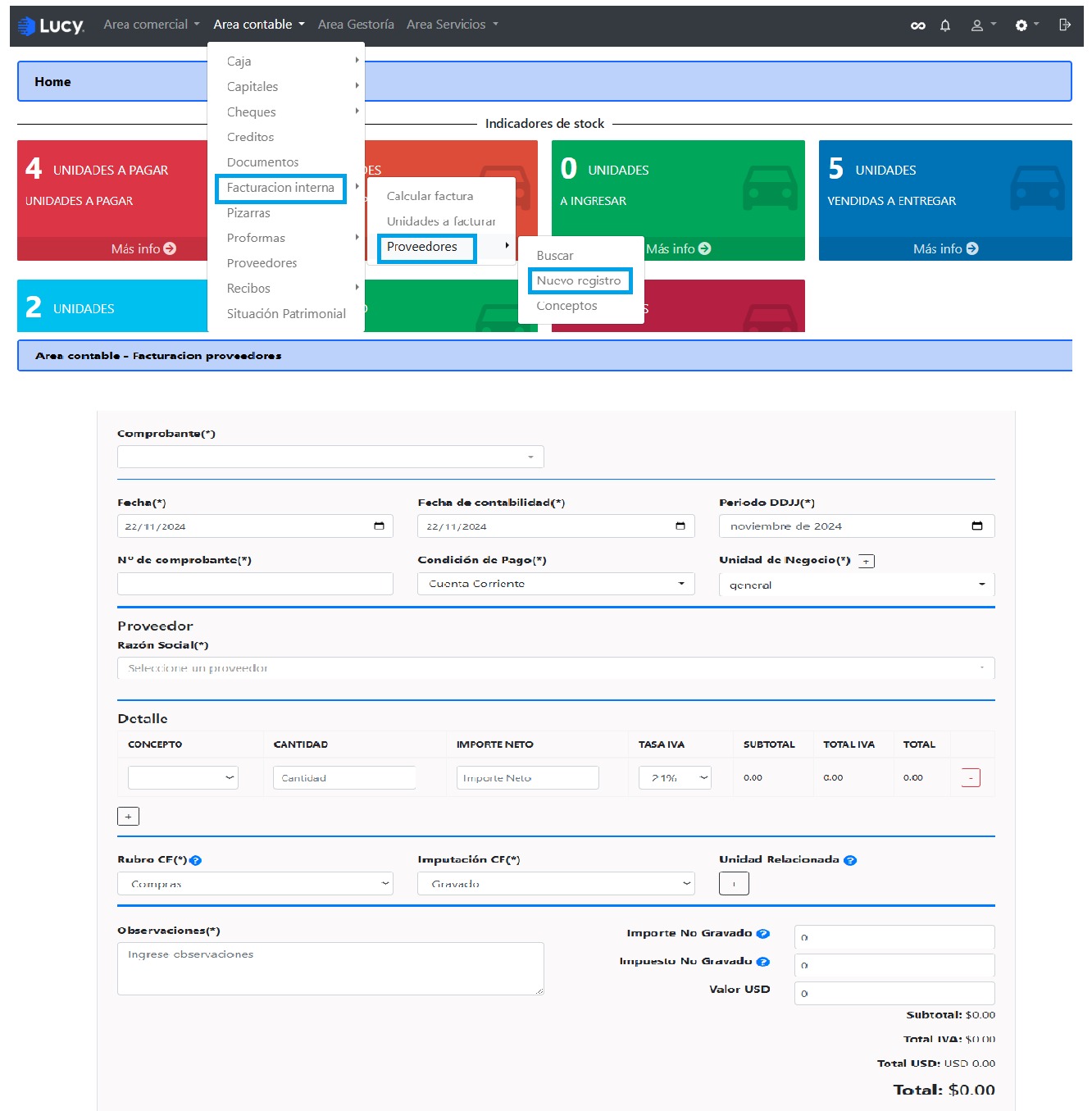Viewport: 1092px width, 1111px height.
Task: Click help icon next to Importe No Gravado
Action: (x=762, y=934)
